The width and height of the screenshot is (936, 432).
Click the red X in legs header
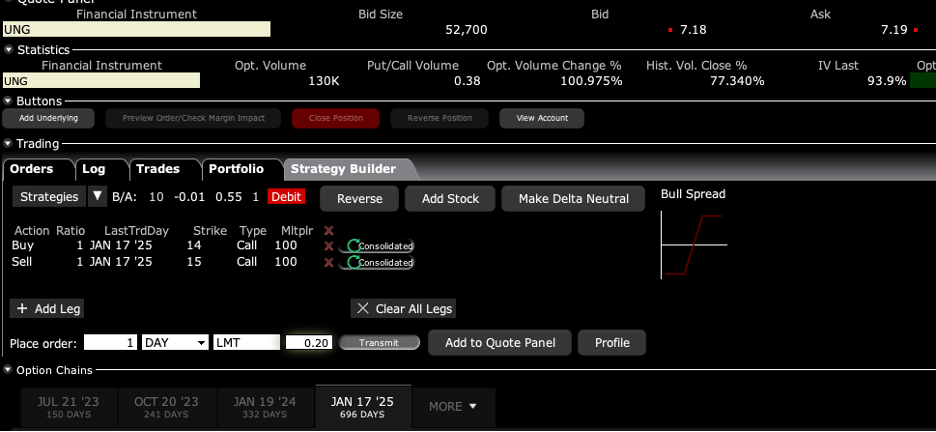[x=328, y=230]
